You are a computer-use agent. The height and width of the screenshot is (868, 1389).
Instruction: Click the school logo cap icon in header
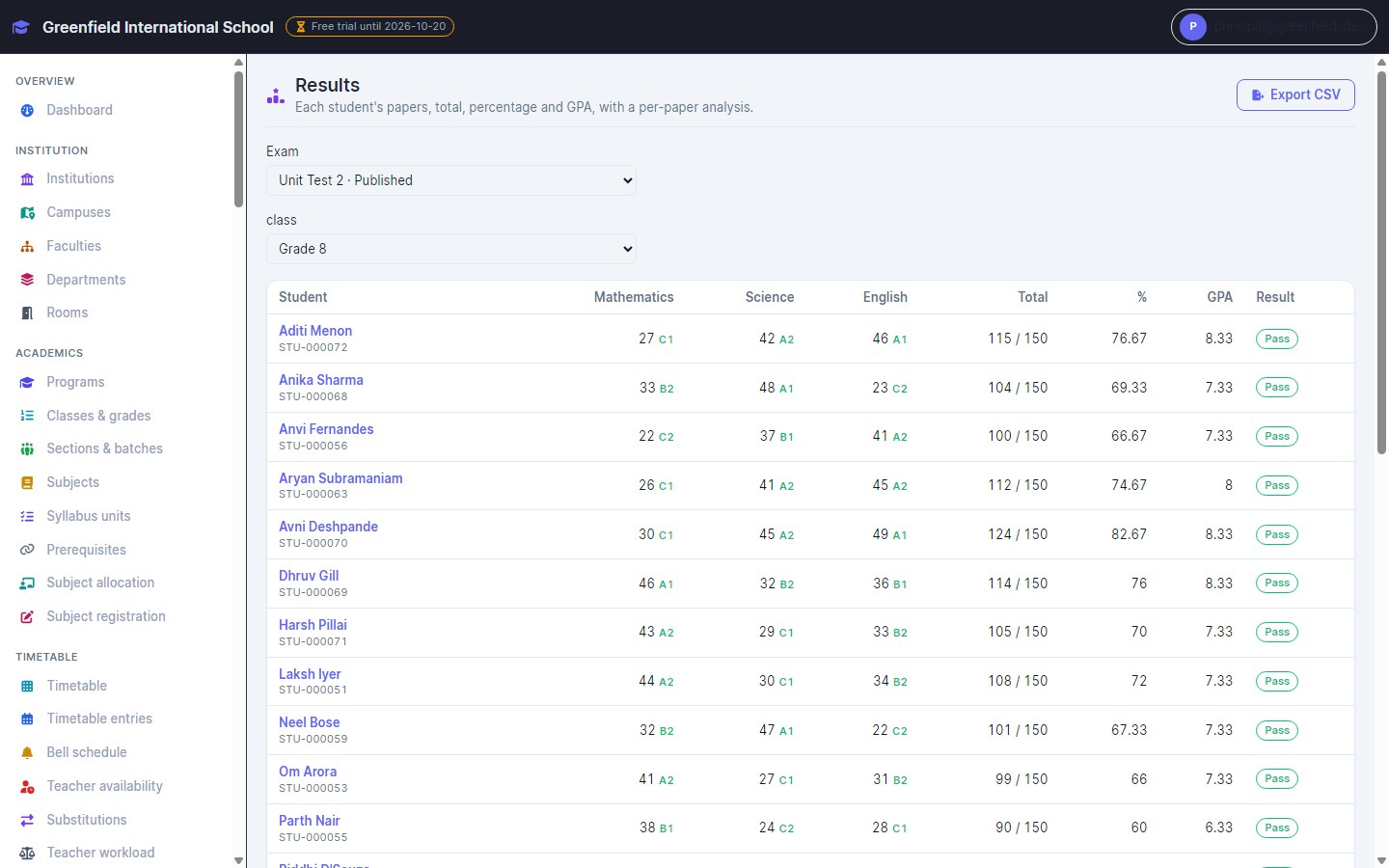point(21,27)
